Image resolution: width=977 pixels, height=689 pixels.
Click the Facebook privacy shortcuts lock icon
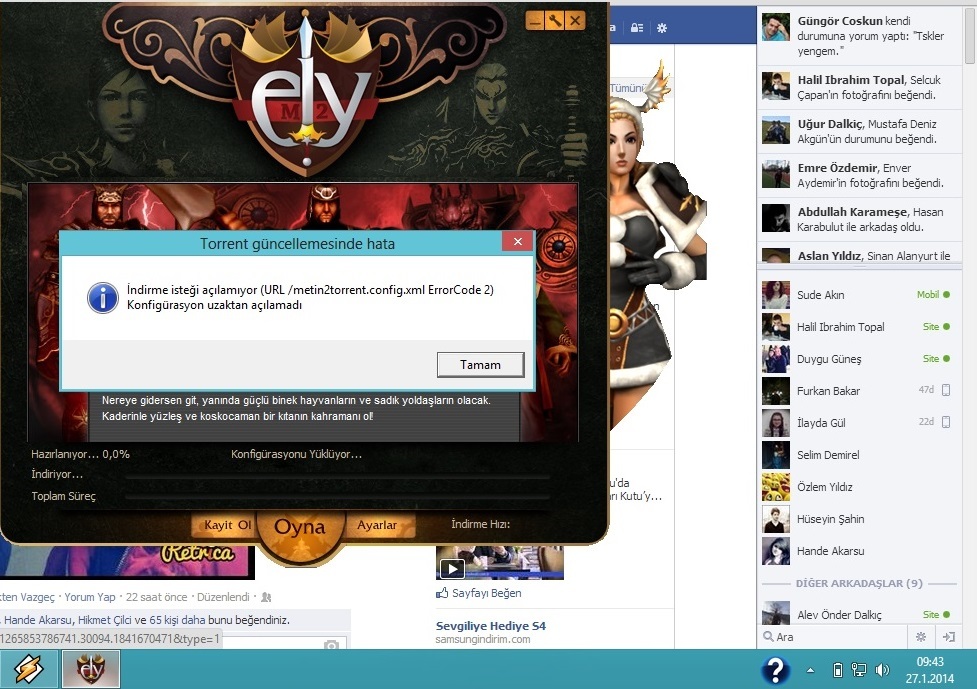[x=637, y=27]
